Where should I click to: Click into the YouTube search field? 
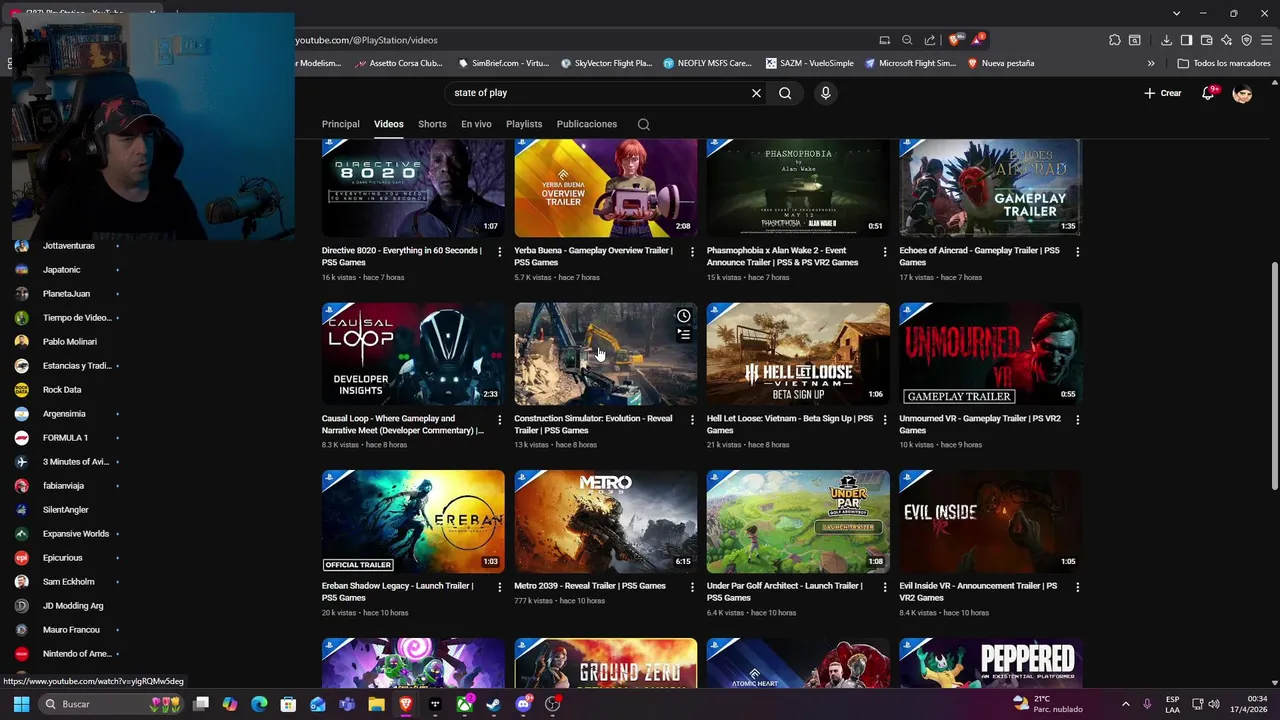(598, 93)
